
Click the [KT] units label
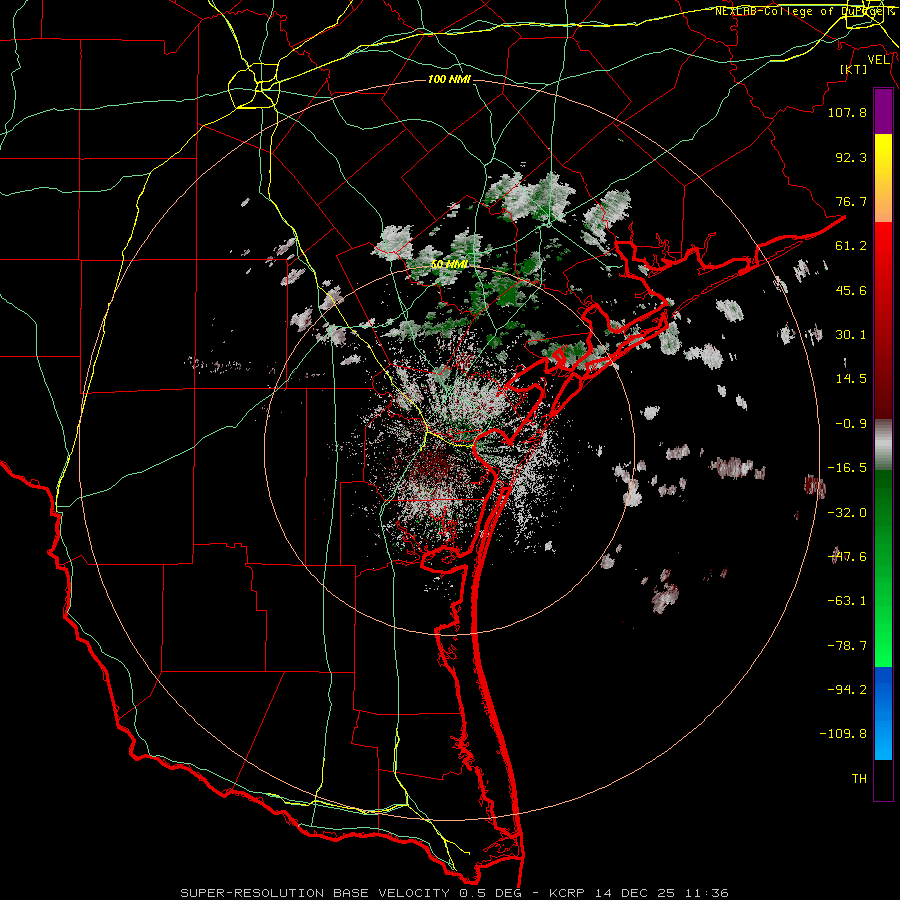[854, 69]
